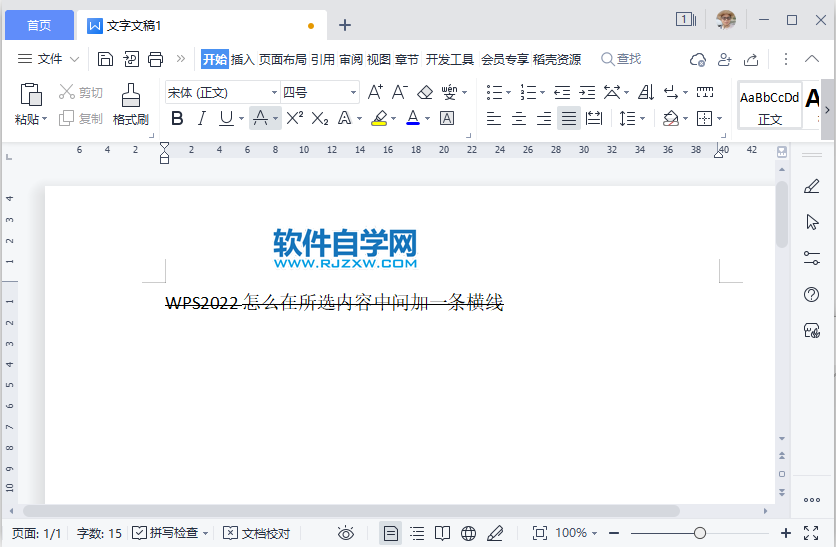Viewport: 836px width, 547px height.
Task: Toggle Strikethrough formatting
Action: point(260,118)
